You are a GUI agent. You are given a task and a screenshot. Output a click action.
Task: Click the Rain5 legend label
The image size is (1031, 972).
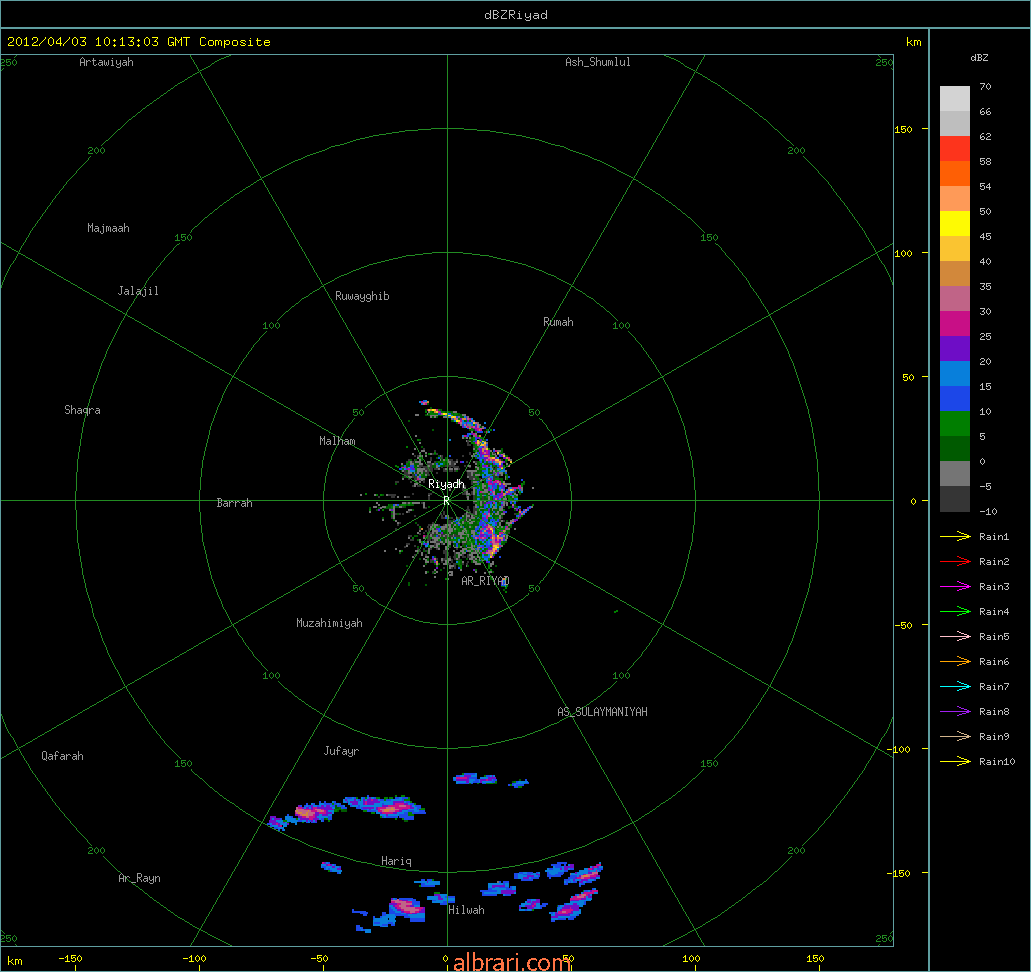click(x=994, y=637)
